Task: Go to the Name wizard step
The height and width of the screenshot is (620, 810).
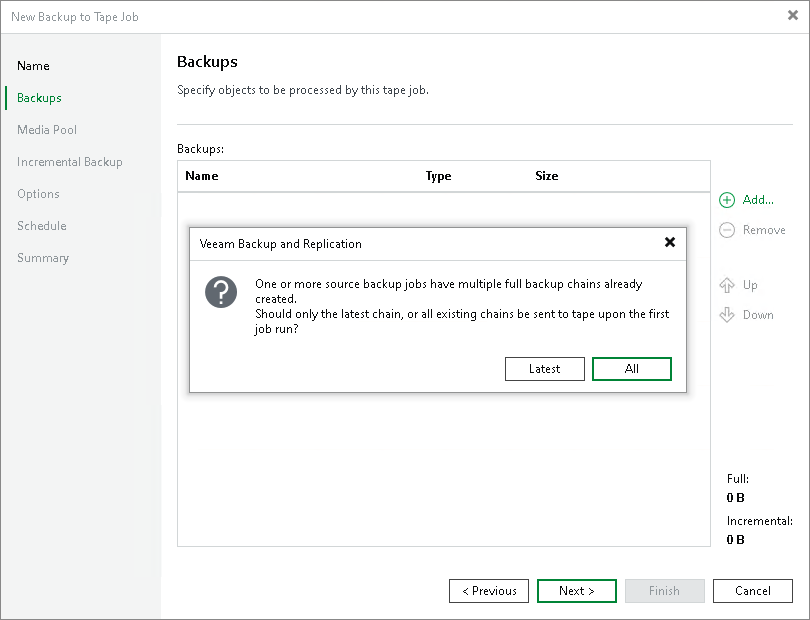Action: (34, 66)
